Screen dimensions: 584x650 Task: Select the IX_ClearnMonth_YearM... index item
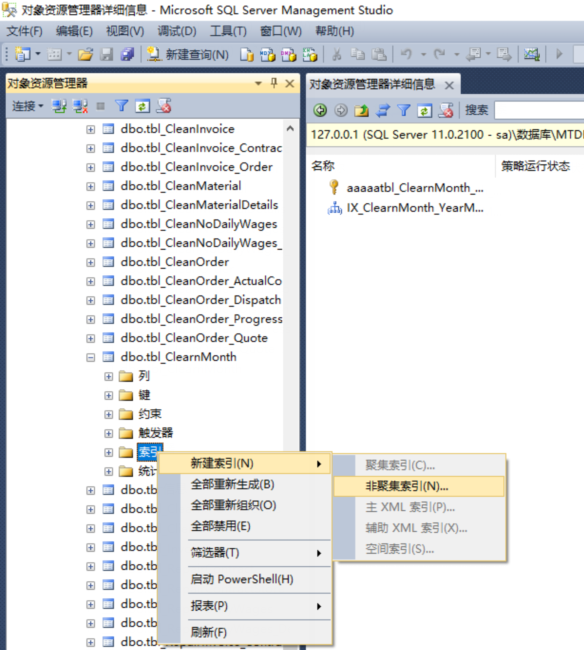tap(414, 207)
